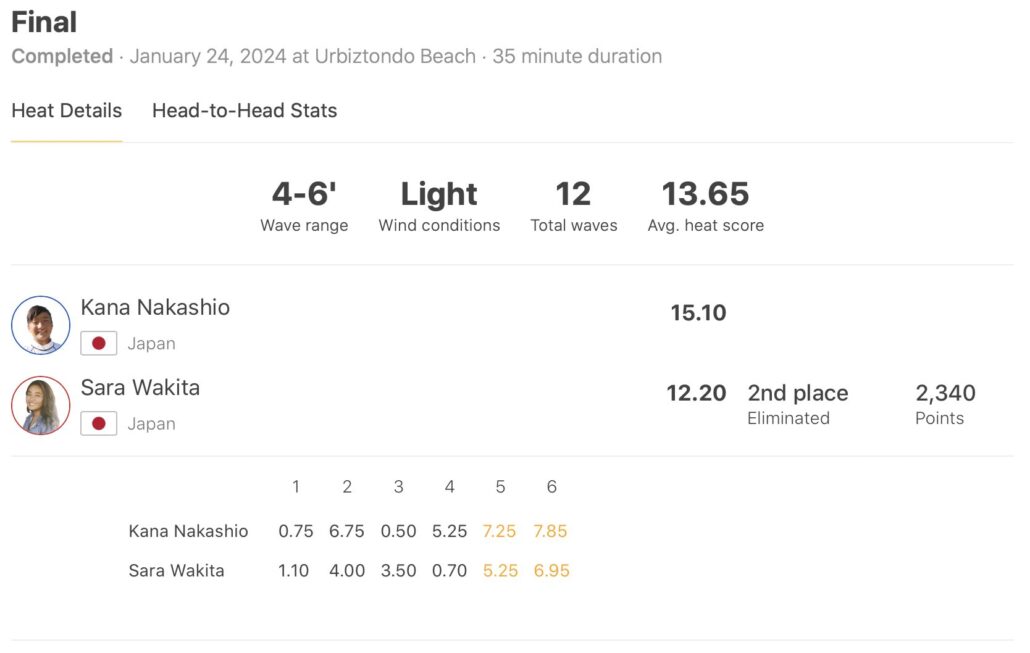This screenshot has height=653, width=1030.
Task: Open Kana Nakashio's athlete name link
Action: point(155,308)
